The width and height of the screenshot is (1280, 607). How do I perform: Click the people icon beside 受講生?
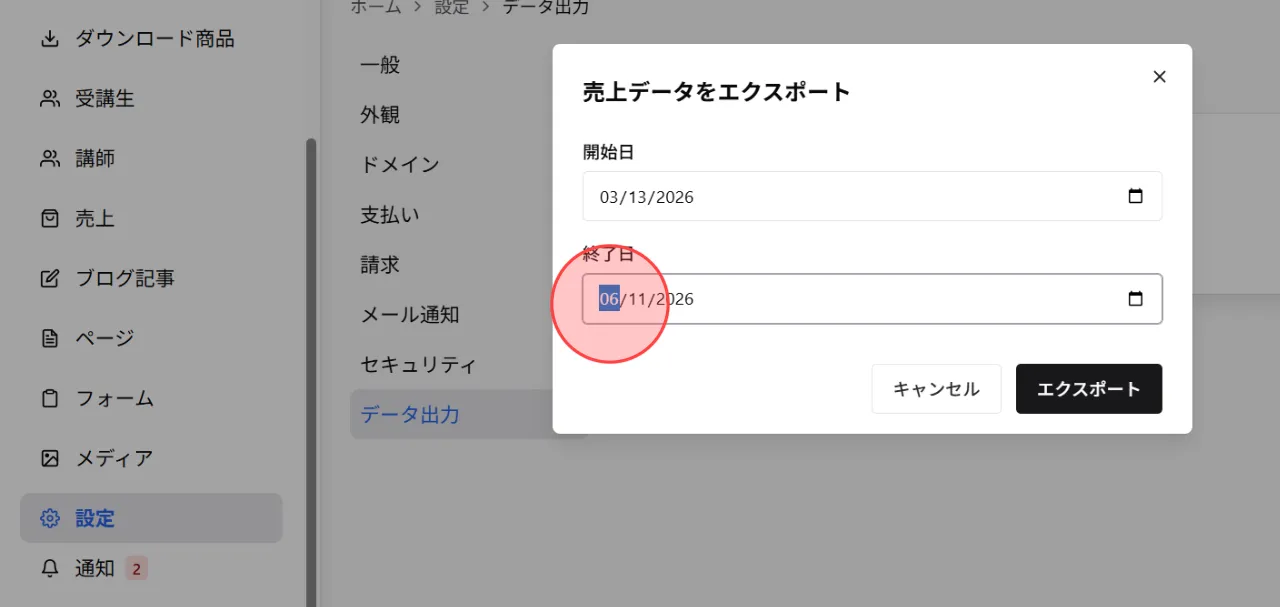[50, 99]
